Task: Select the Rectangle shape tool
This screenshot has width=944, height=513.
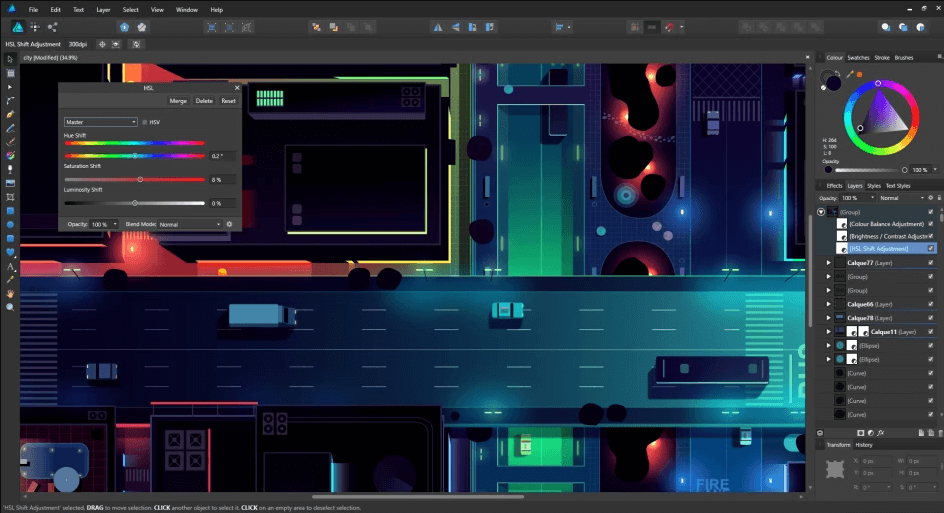Action: [10, 211]
